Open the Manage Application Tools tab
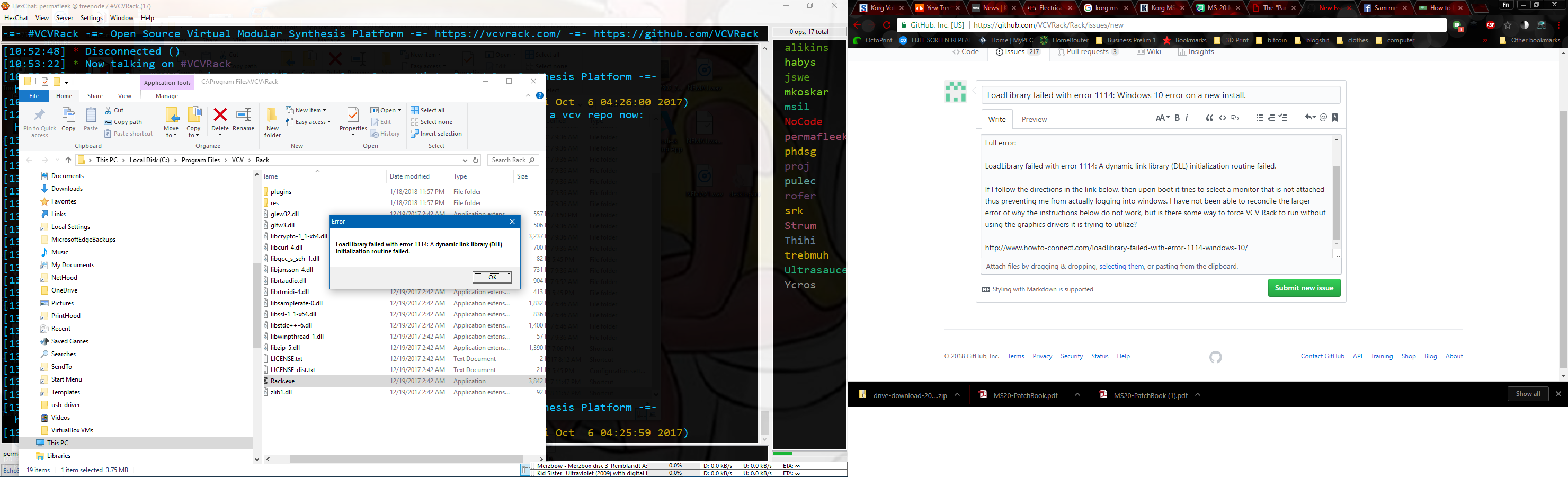Viewport: 1568px width, 477px height. pos(167,95)
